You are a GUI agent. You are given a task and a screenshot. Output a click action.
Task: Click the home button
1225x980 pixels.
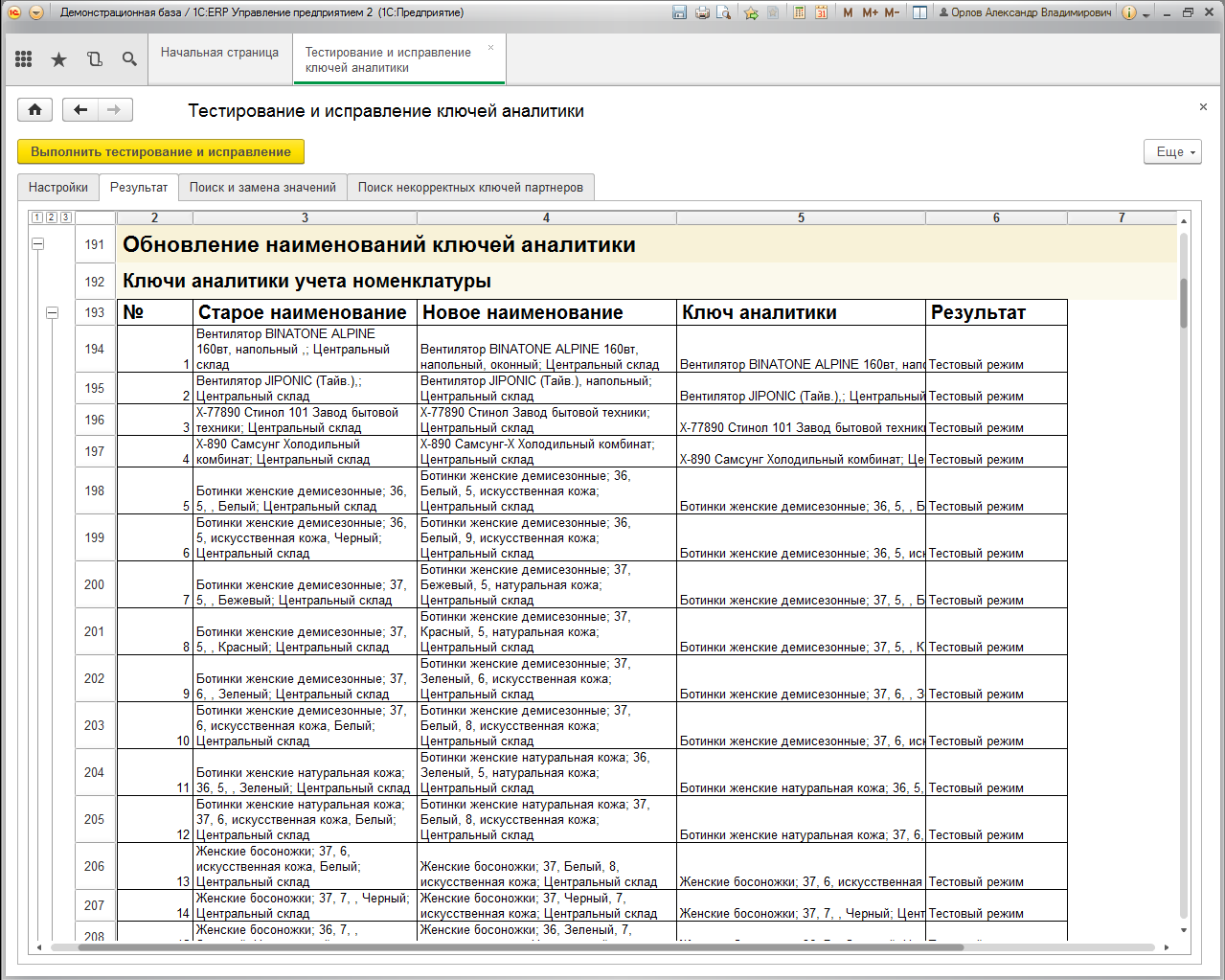tap(35, 110)
